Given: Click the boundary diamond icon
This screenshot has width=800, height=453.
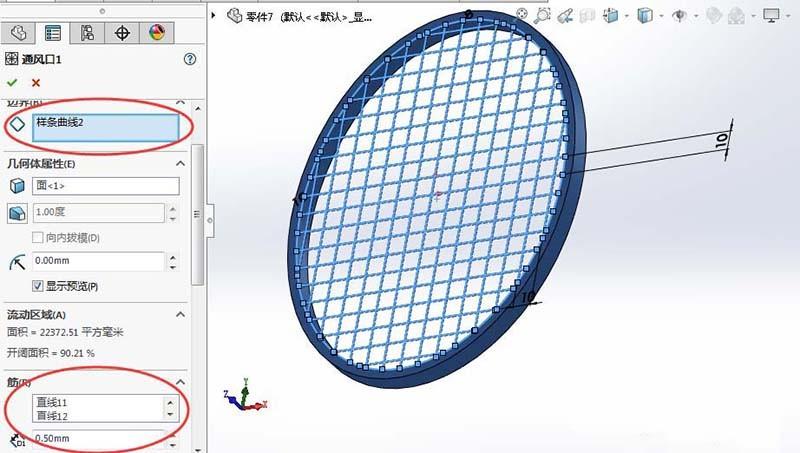Looking at the screenshot, I should [18, 124].
